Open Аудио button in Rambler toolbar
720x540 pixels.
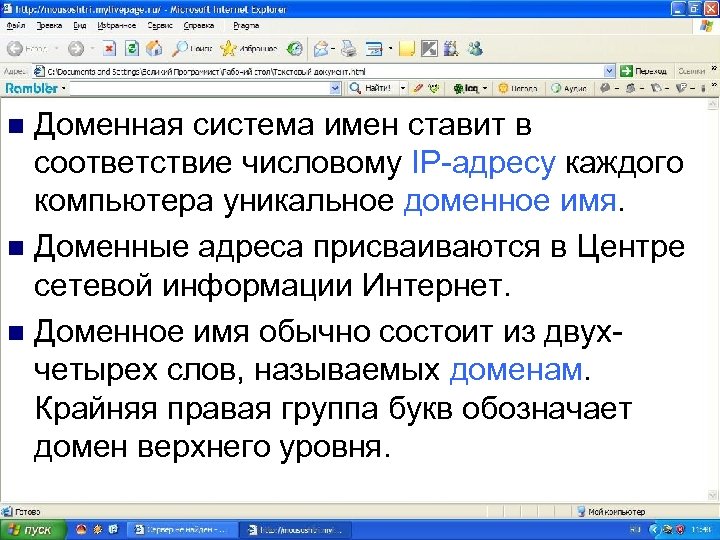(x=569, y=88)
